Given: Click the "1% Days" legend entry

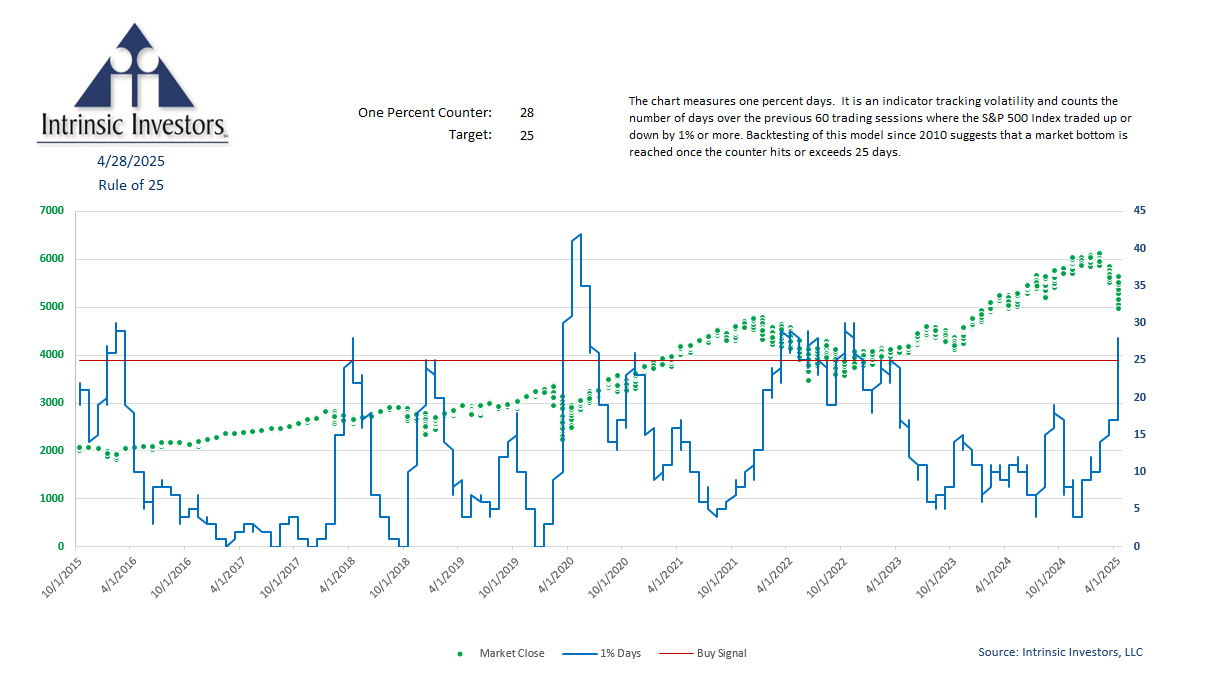Looking at the screenshot, I should click(x=602, y=654).
